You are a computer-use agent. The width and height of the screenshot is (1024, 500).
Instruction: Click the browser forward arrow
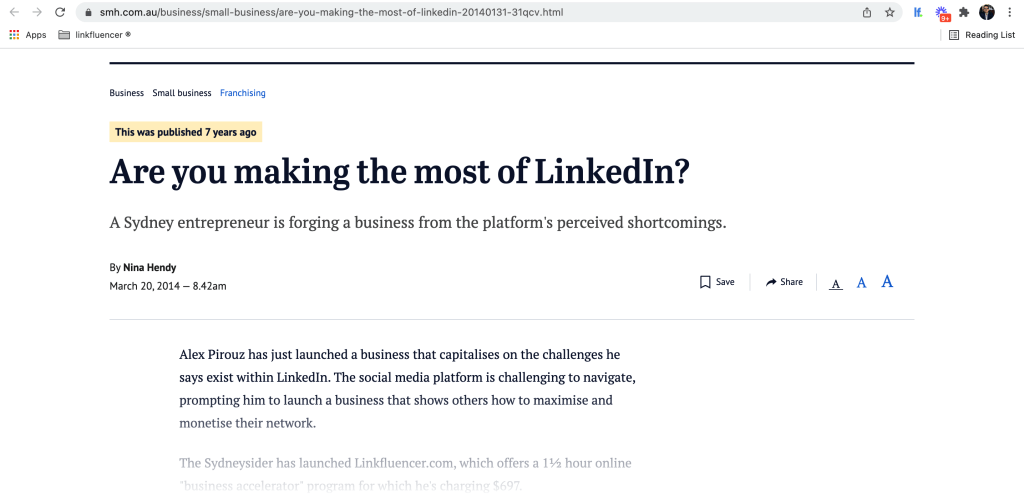click(x=37, y=12)
